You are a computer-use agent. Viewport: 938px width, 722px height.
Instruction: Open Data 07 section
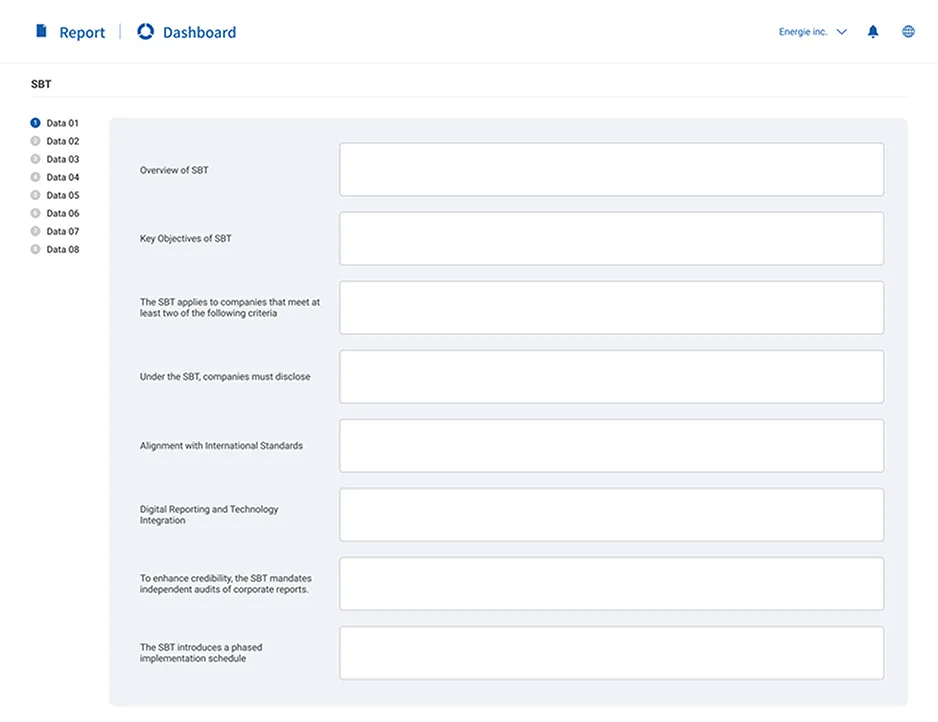62,231
